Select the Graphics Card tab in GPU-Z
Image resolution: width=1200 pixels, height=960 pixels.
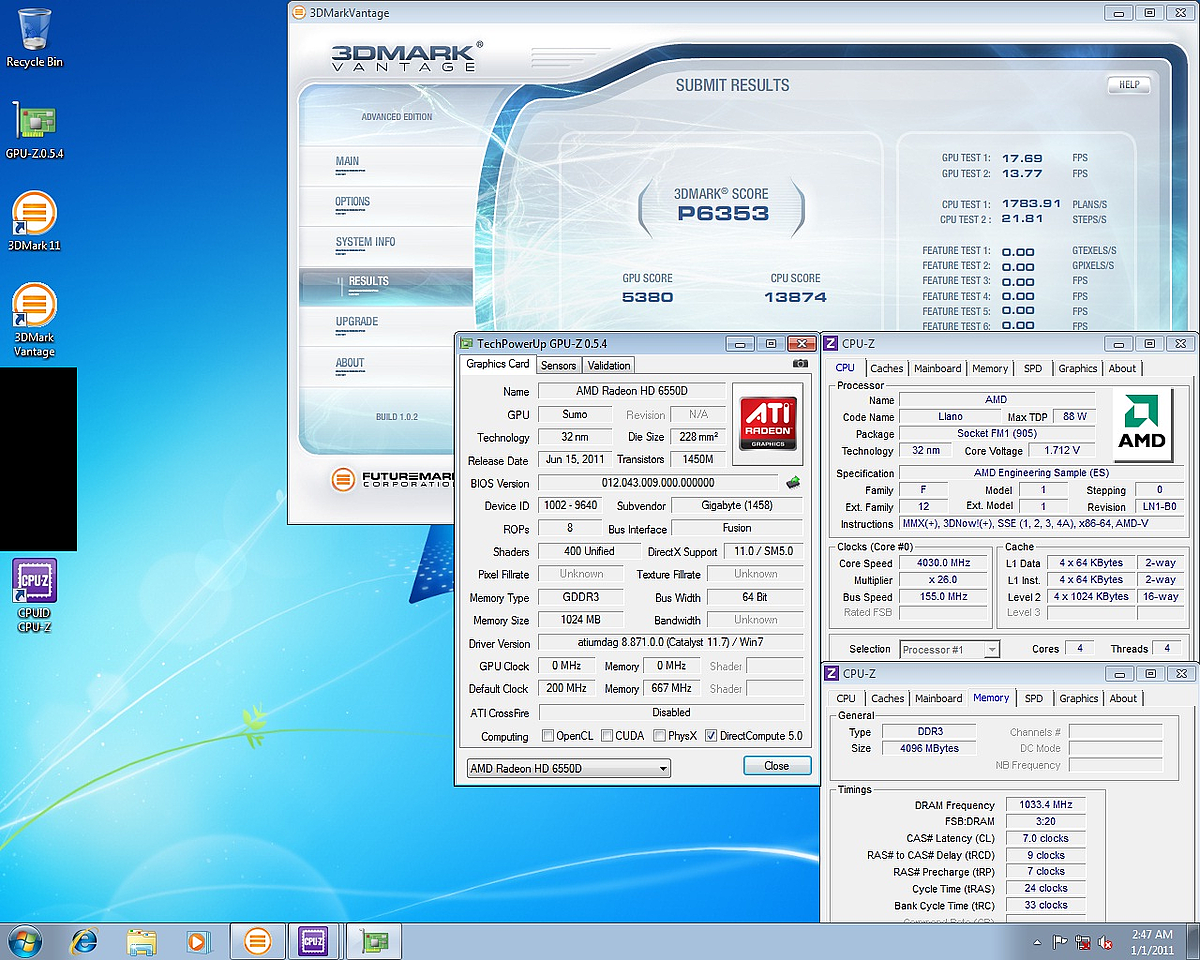click(x=498, y=364)
